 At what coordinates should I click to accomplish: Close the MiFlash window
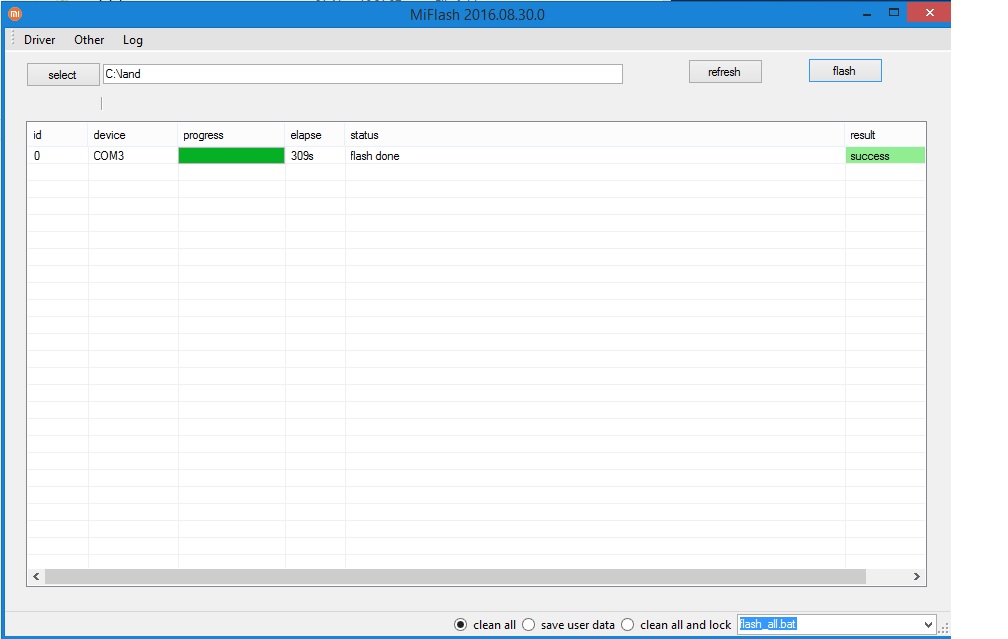[930, 13]
